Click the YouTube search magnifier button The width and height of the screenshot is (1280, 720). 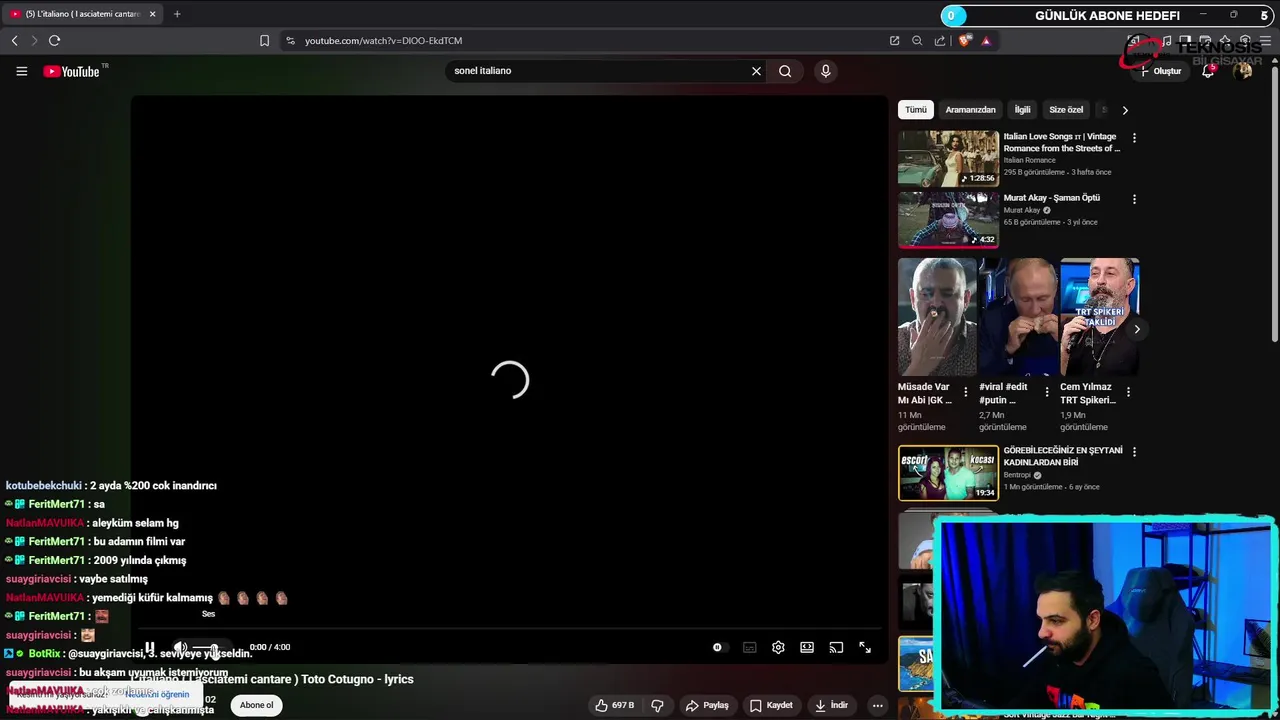tap(785, 71)
